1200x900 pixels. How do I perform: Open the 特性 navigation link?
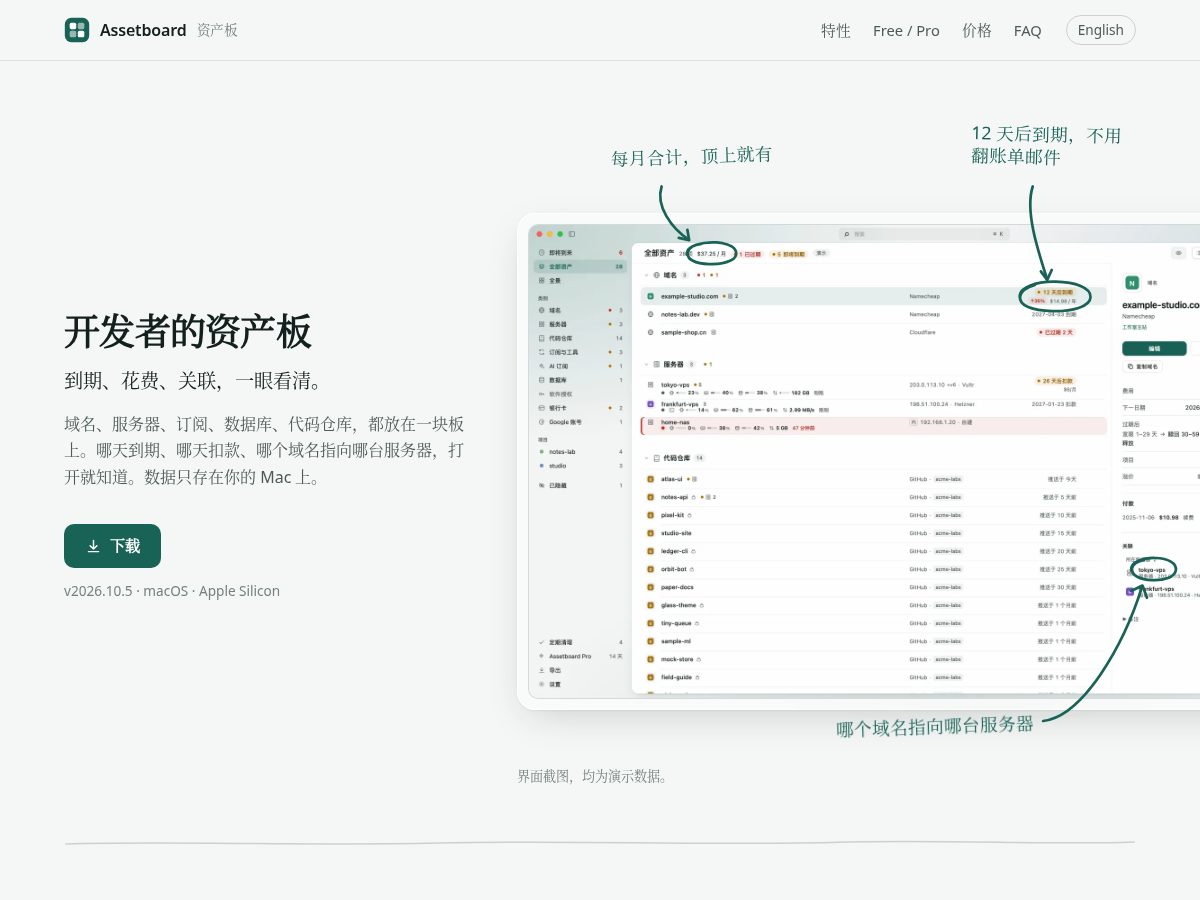[x=836, y=30]
